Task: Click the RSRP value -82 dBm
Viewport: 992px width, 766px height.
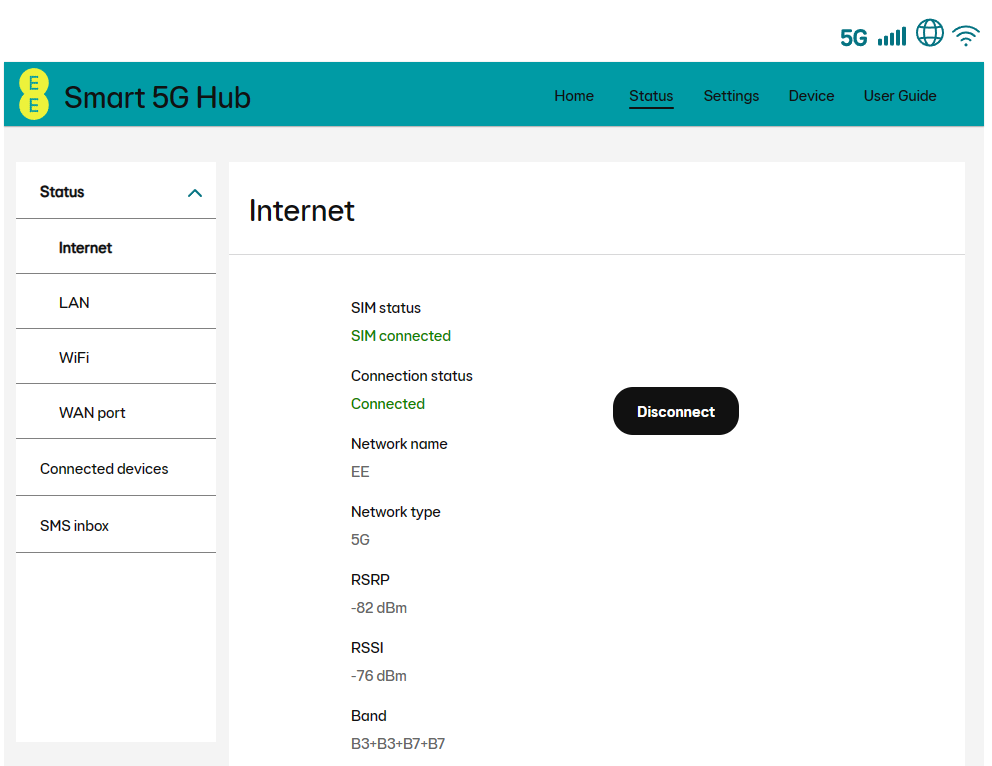Action: (379, 608)
